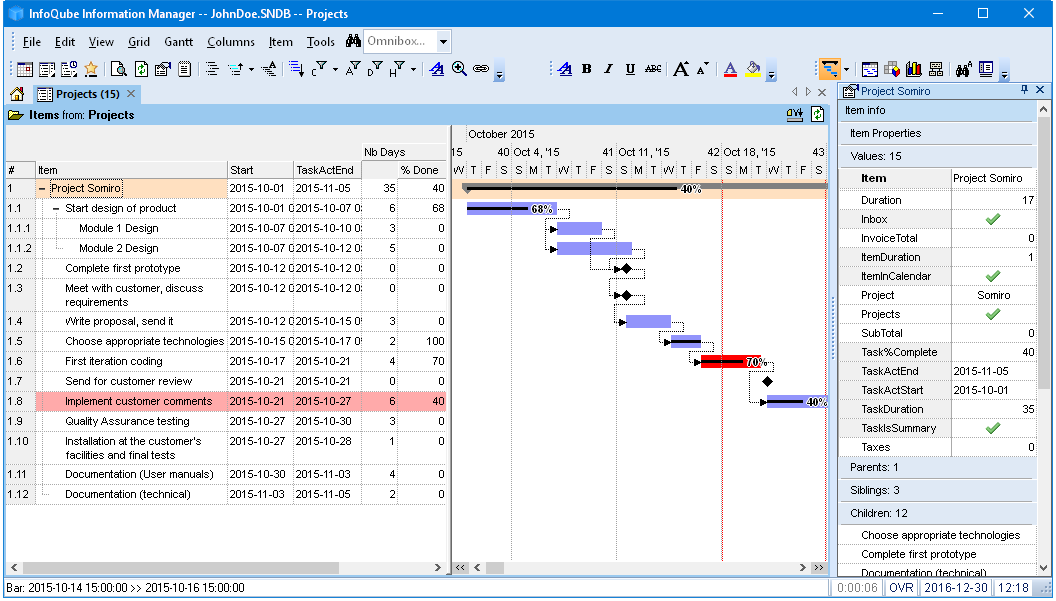Click the Gantt refresh icon in Items header
The height and width of the screenshot is (601, 1056).
click(817, 115)
